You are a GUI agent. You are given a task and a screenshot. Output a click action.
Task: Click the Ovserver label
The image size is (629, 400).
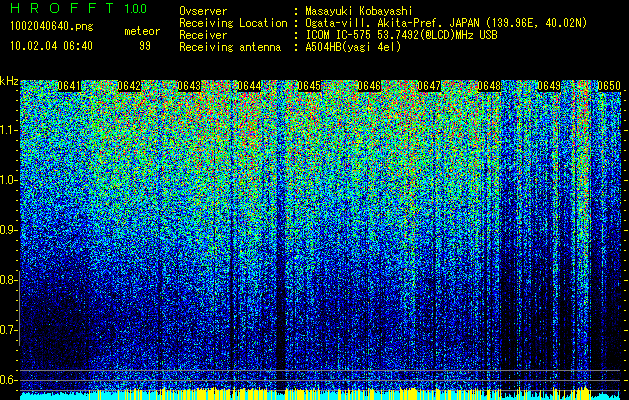click(203, 11)
